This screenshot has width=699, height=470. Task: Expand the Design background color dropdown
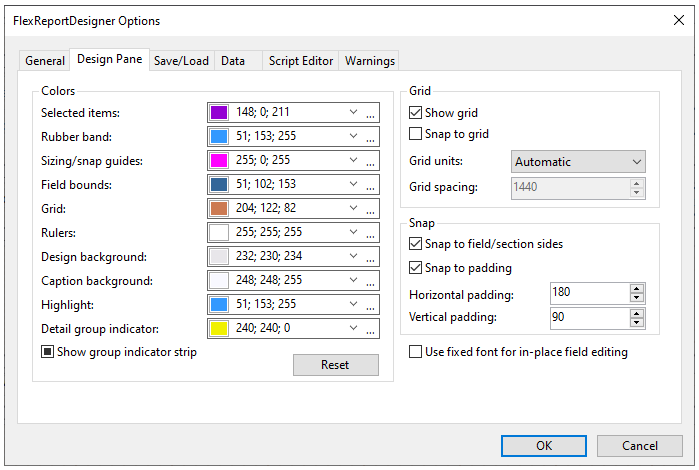tap(353, 256)
